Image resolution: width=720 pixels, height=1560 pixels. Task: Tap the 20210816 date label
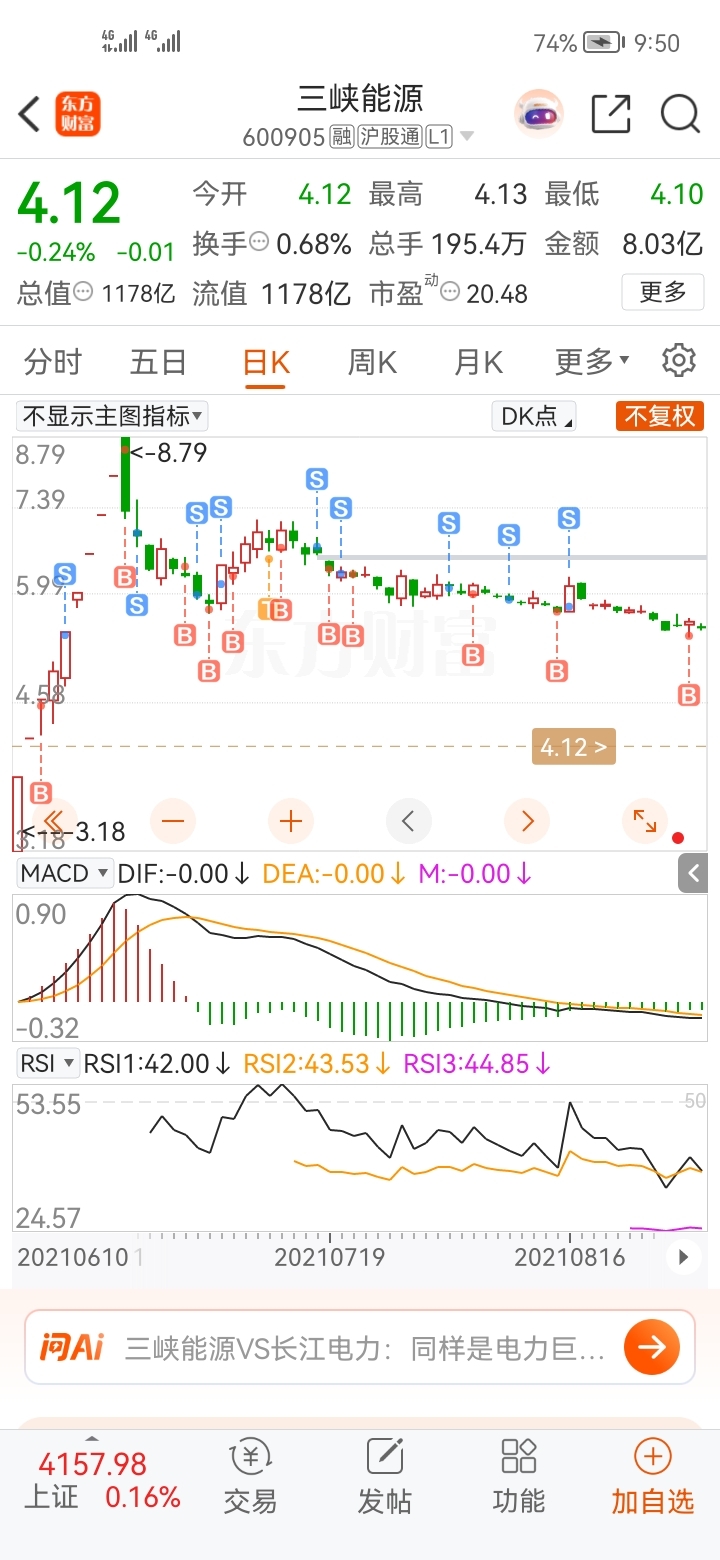click(570, 1257)
